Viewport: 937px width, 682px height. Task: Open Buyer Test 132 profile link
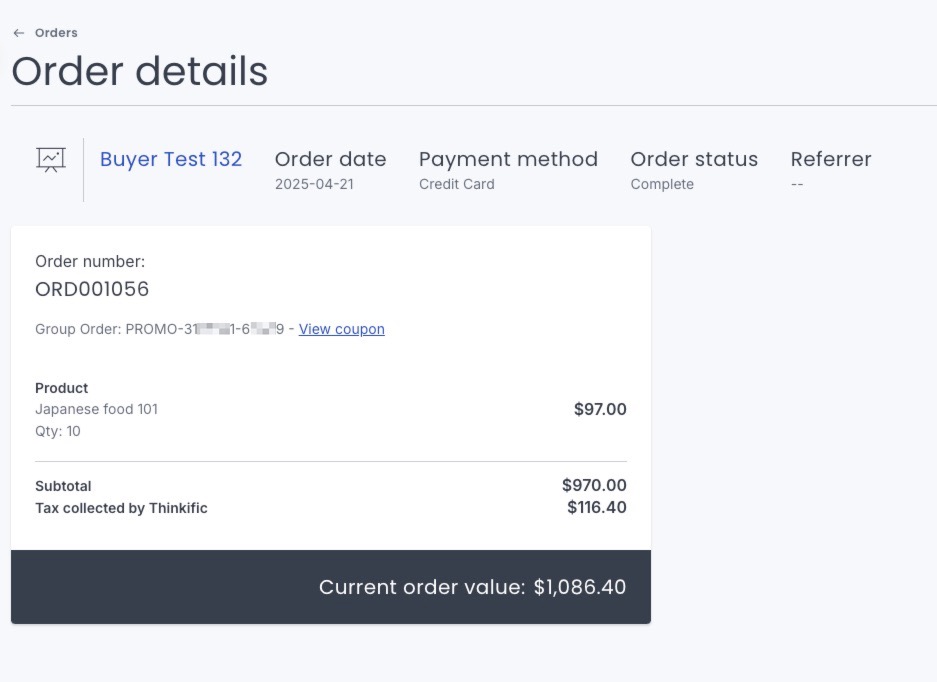point(171,159)
